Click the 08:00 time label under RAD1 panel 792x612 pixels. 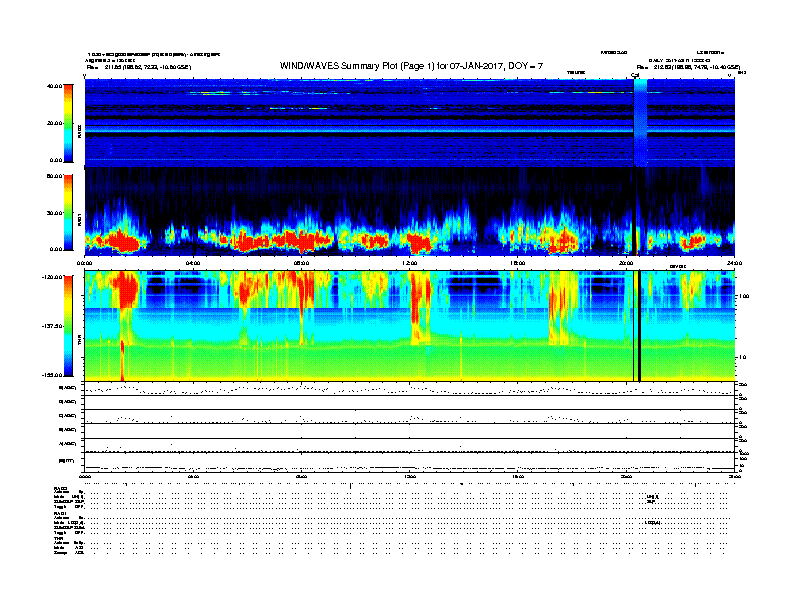coord(301,263)
